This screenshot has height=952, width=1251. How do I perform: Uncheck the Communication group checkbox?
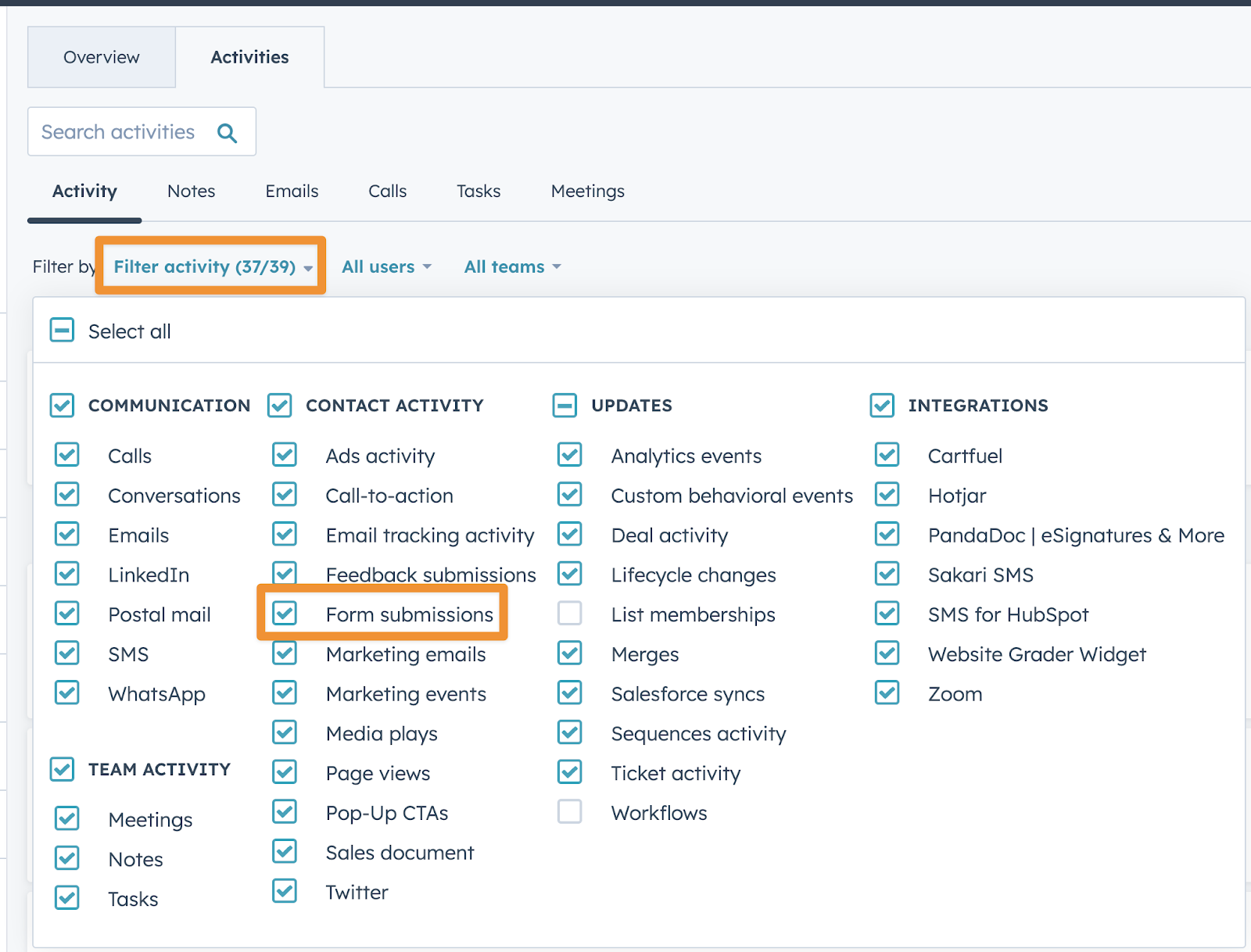63,406
